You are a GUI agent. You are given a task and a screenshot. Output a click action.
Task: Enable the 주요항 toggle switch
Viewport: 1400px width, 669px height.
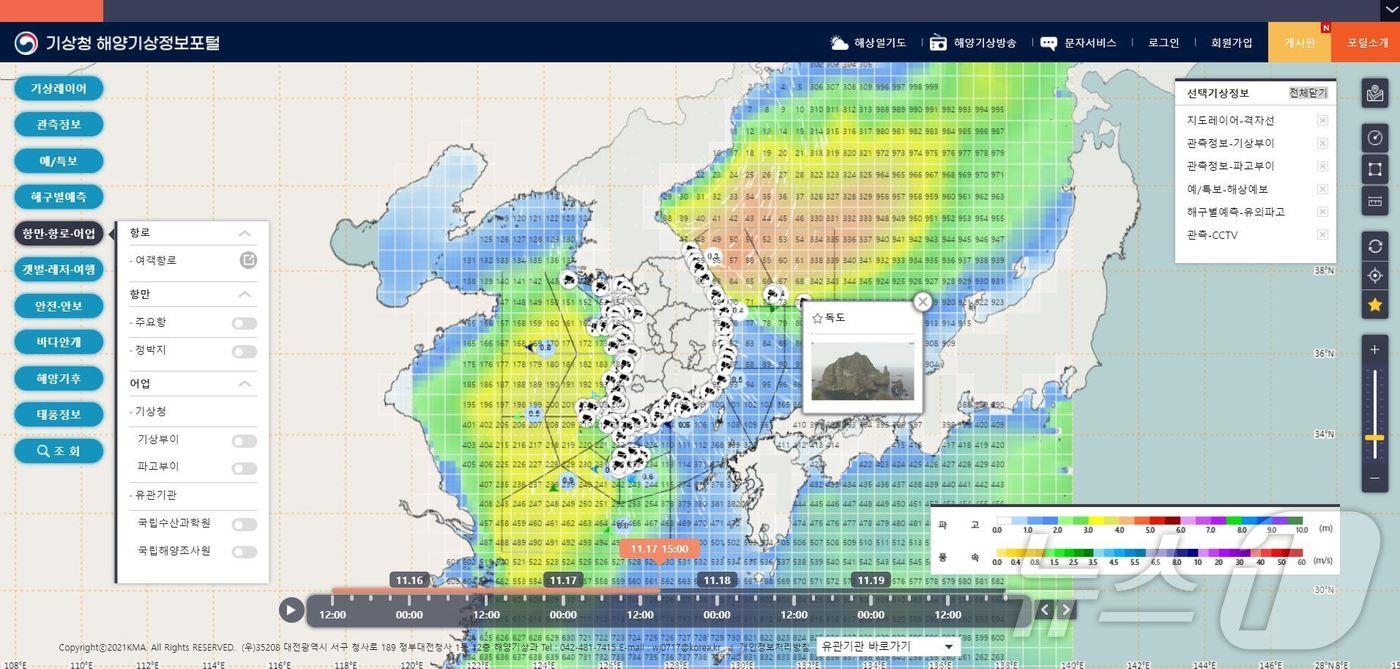click(243, 322)
